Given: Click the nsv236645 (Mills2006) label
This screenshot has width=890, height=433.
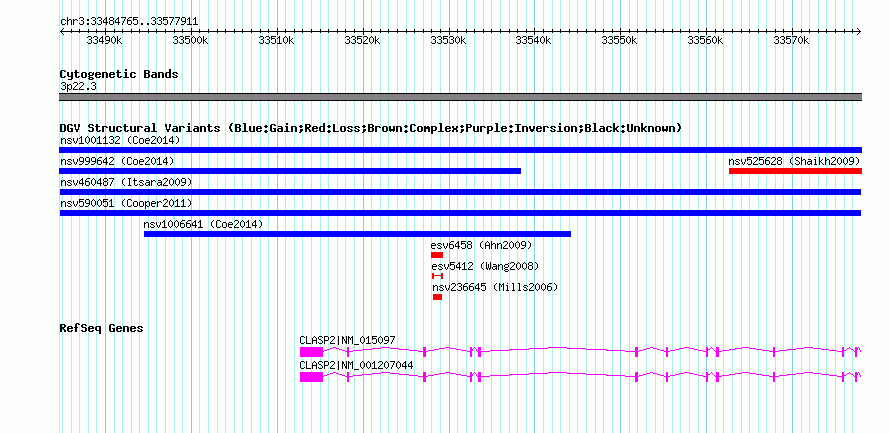Looking at the screenshot, I should tap(496, 287).
